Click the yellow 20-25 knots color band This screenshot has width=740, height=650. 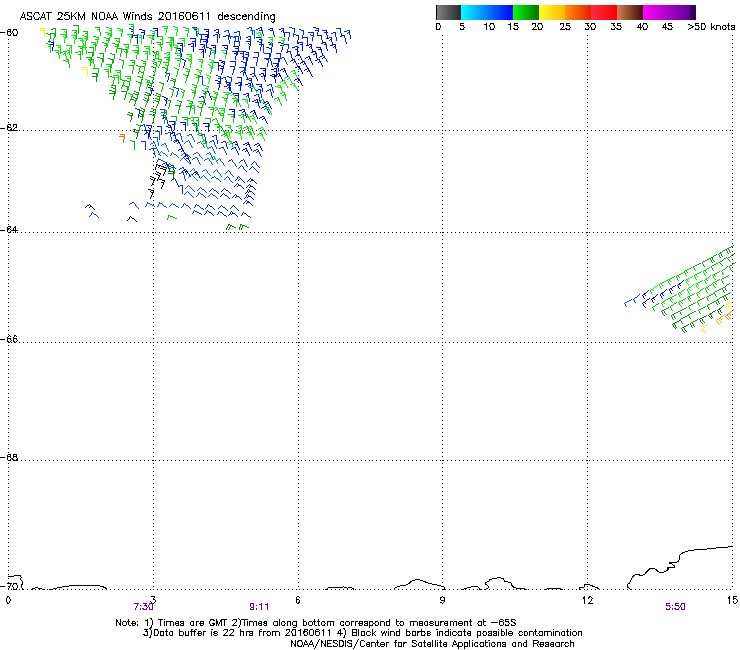pyautogui.click(x=552, y=12)
